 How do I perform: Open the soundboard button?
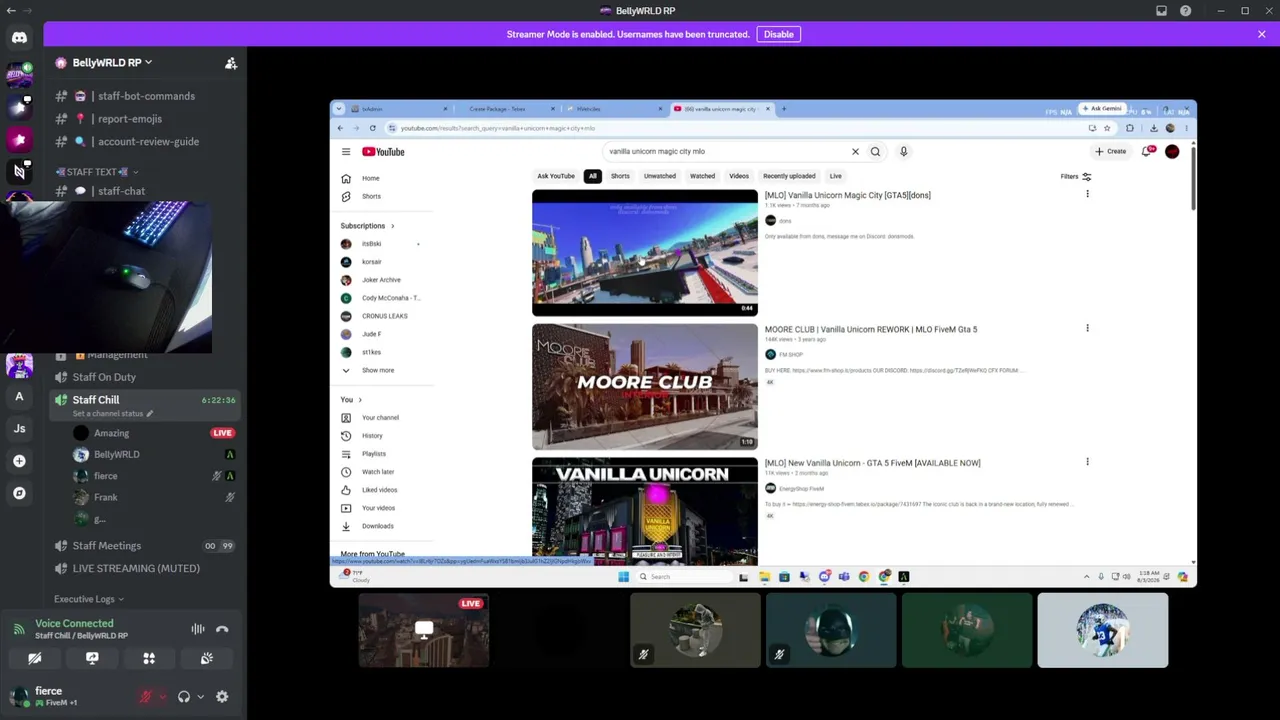click(206, 658)
